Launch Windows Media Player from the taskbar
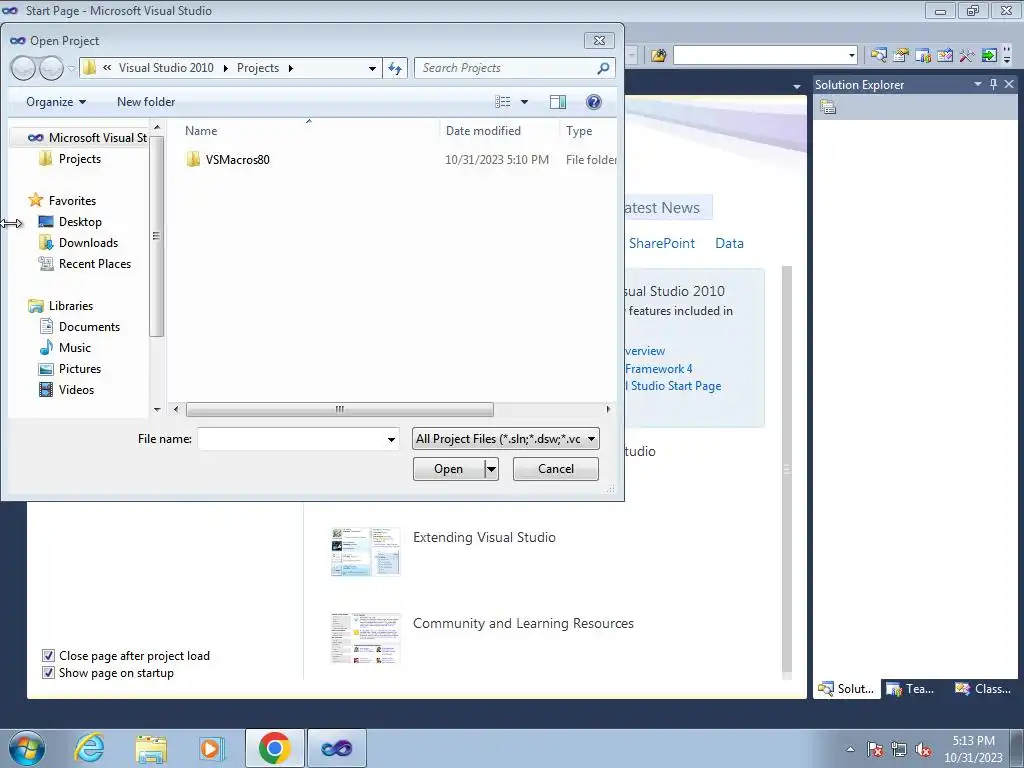The image size is (1024, 768). (x=212, y=748)
